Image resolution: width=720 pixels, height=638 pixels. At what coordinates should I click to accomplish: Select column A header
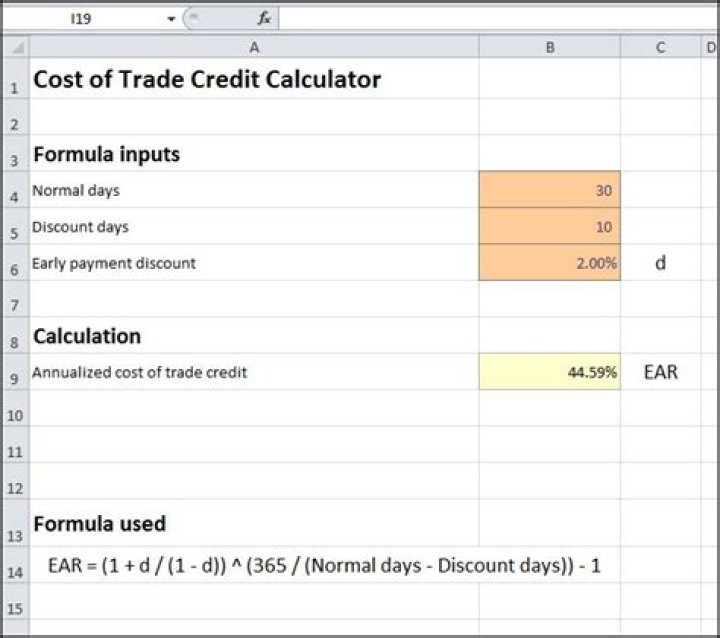(x=254, y=47)
